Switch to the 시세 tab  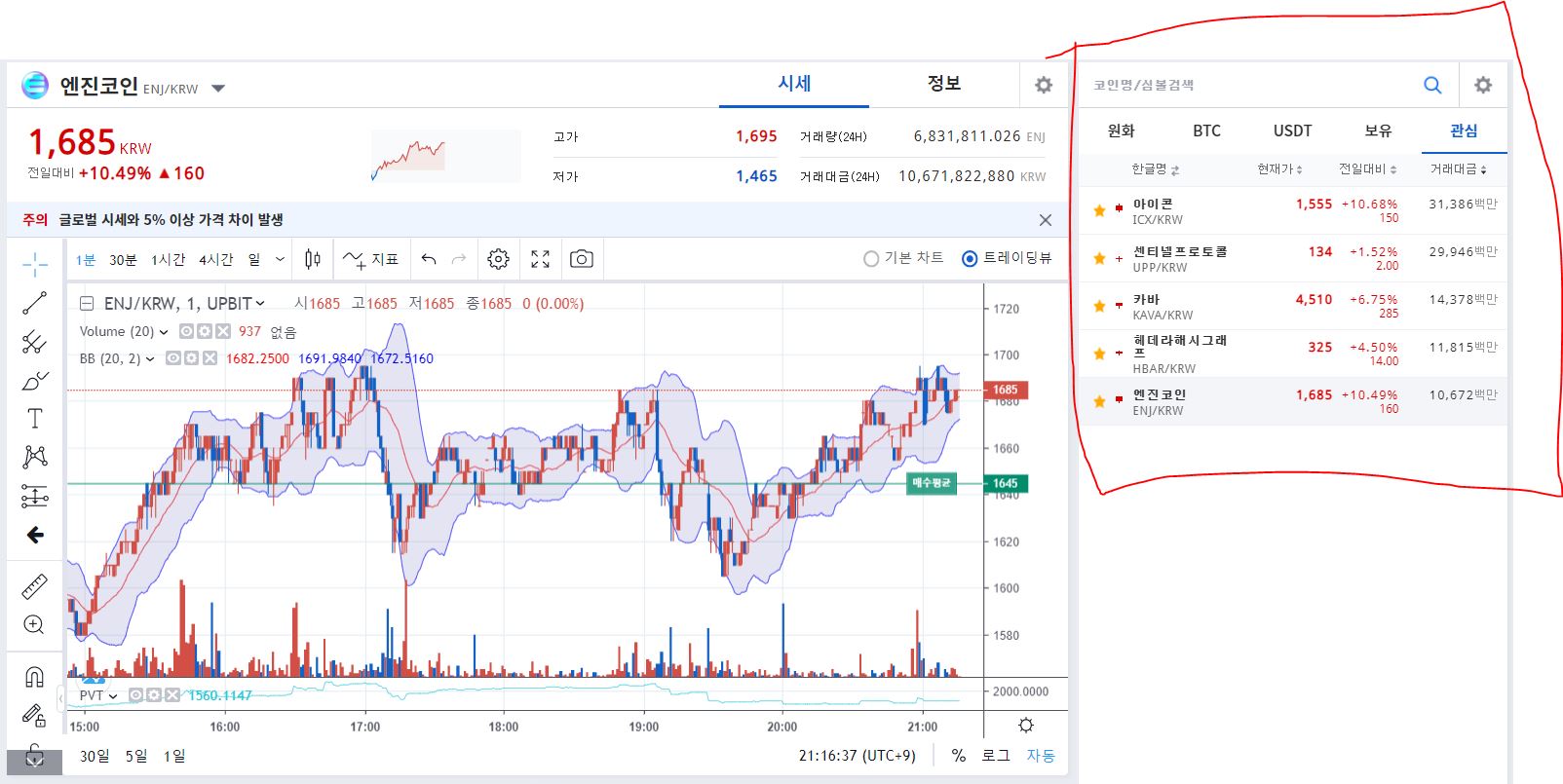794,84
